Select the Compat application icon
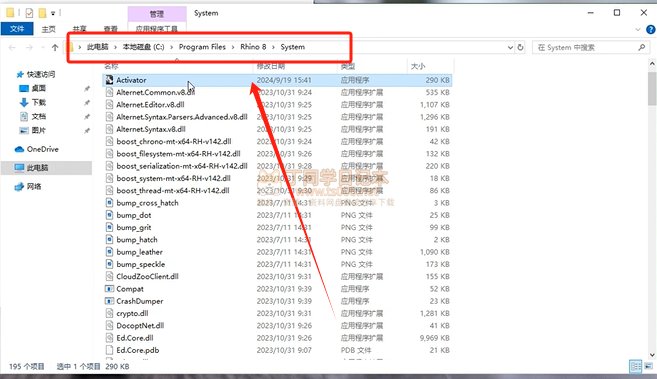Screen dimensions: 657x379 [x=109, y=289]
